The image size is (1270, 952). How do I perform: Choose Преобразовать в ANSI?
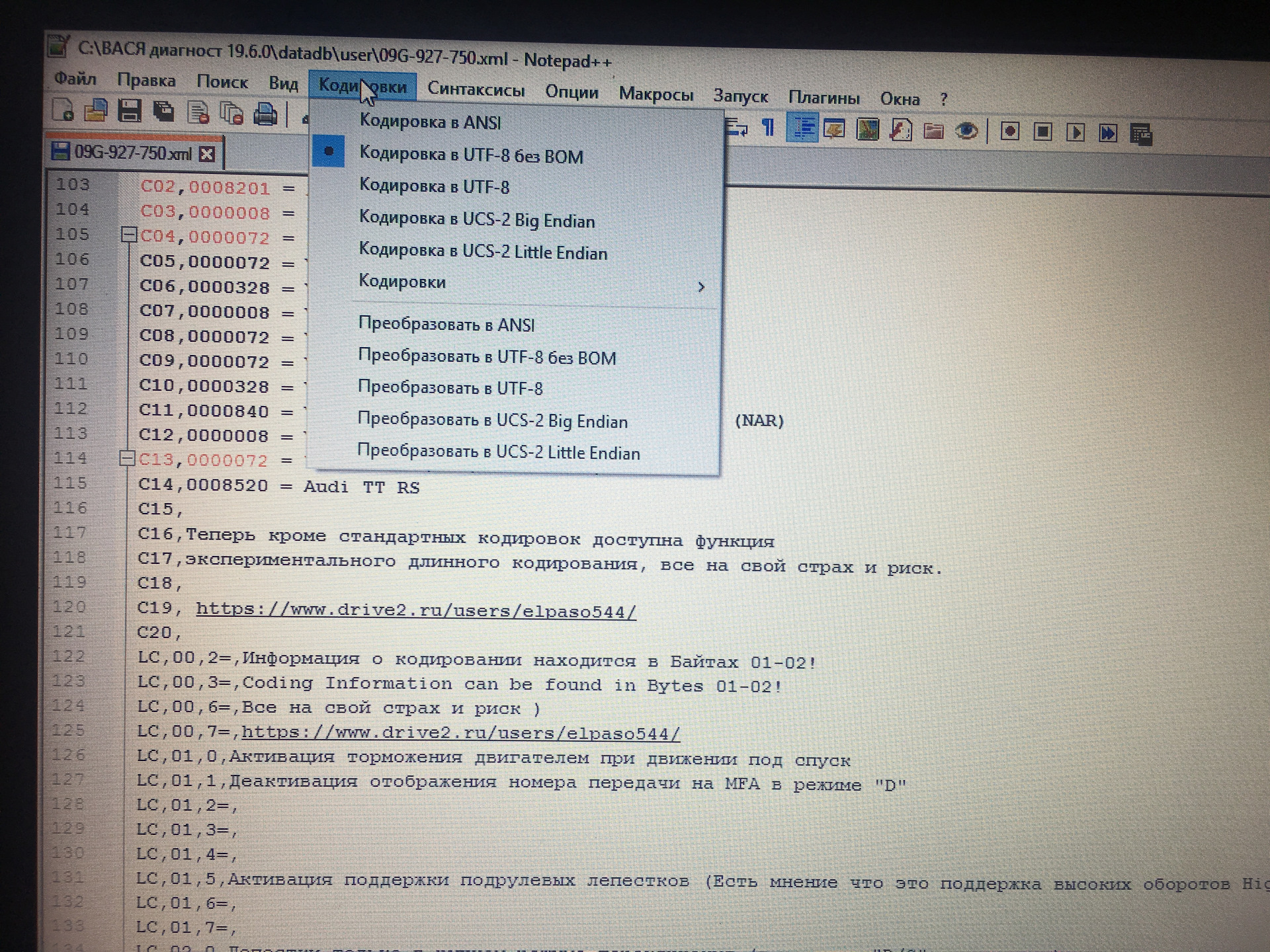(x=516, y=325)
